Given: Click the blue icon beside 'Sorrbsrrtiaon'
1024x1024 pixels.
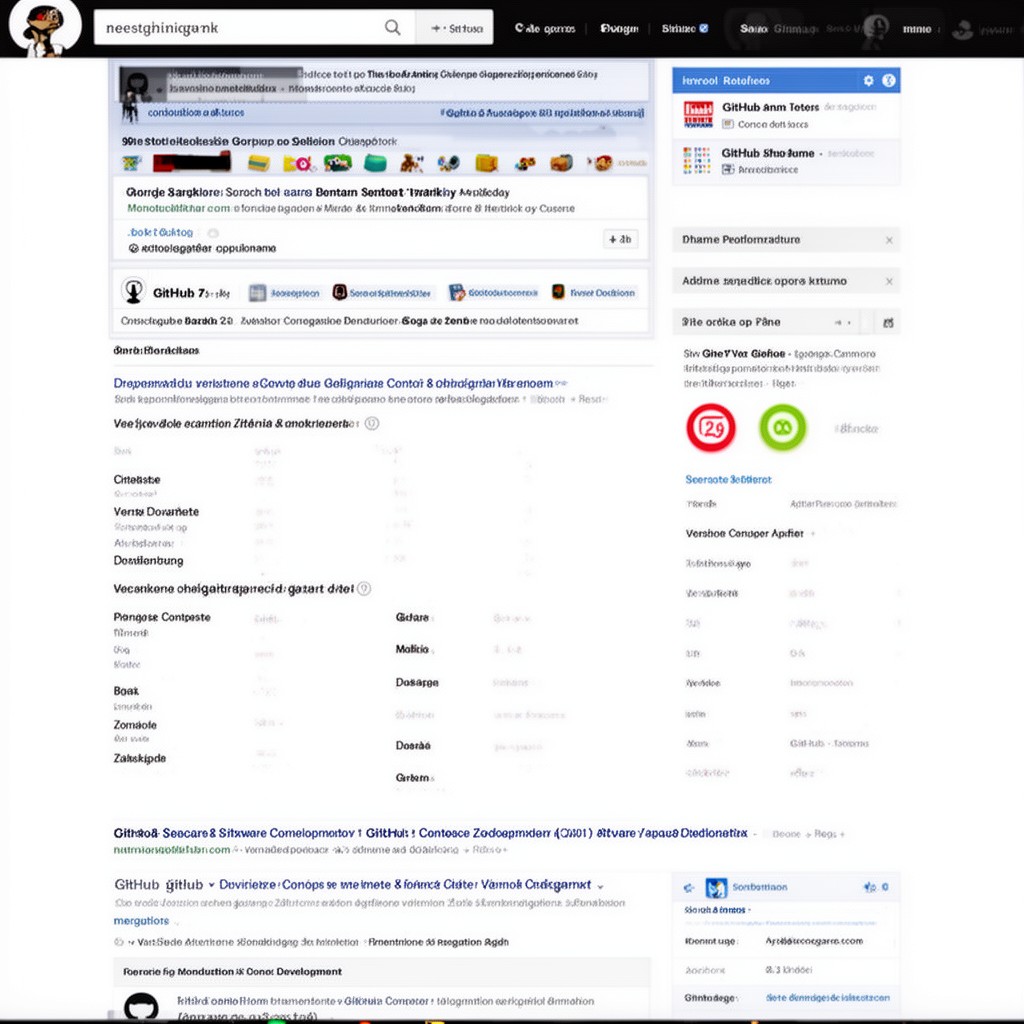Looking at the screenshot, I should tap(716, 888).
